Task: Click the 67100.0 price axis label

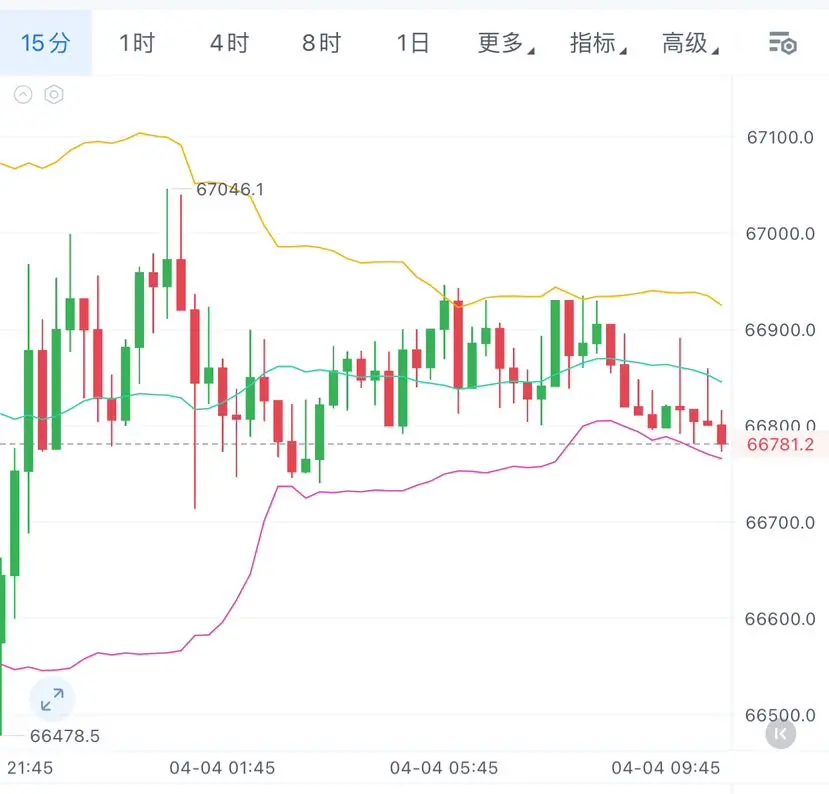Action: (x=780, y=137)
